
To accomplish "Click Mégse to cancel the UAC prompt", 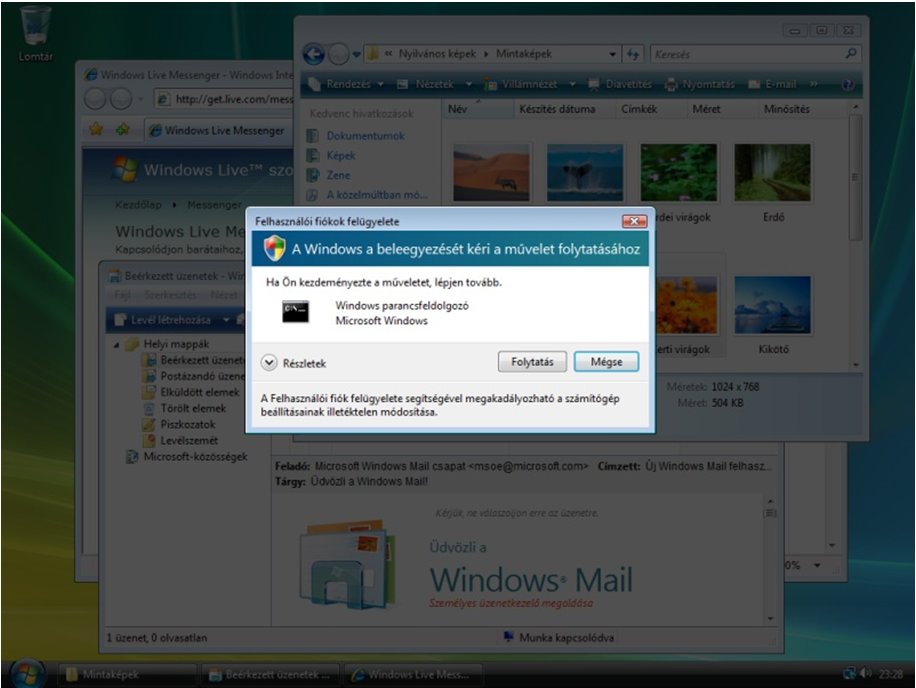I will tap(606, 362).
